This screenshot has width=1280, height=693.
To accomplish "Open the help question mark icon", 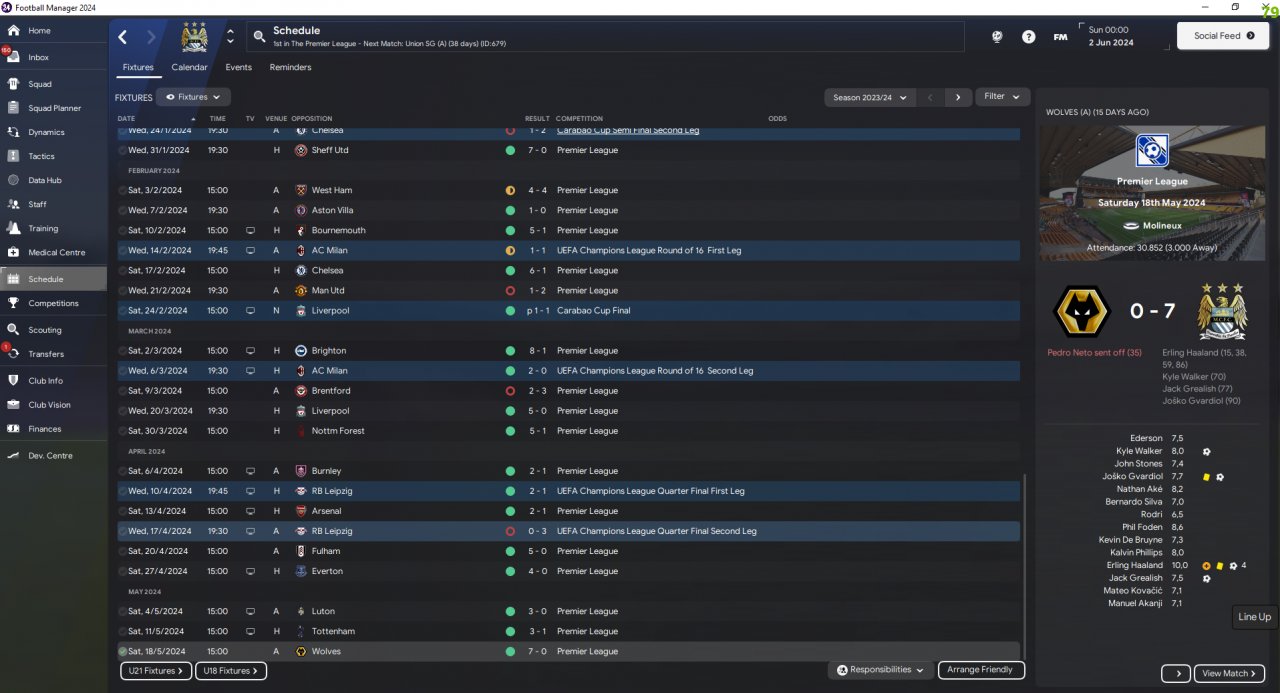I will [1029, 37].
